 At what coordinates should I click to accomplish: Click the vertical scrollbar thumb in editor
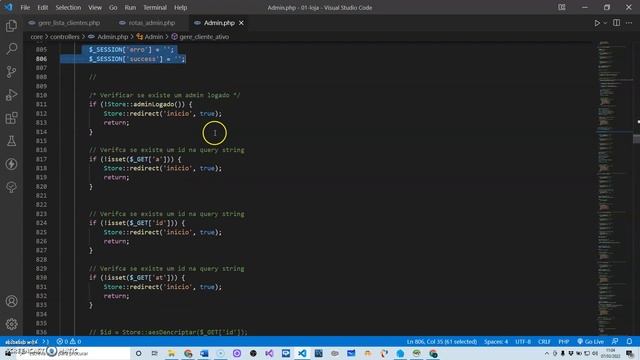(x=636, y=139)
